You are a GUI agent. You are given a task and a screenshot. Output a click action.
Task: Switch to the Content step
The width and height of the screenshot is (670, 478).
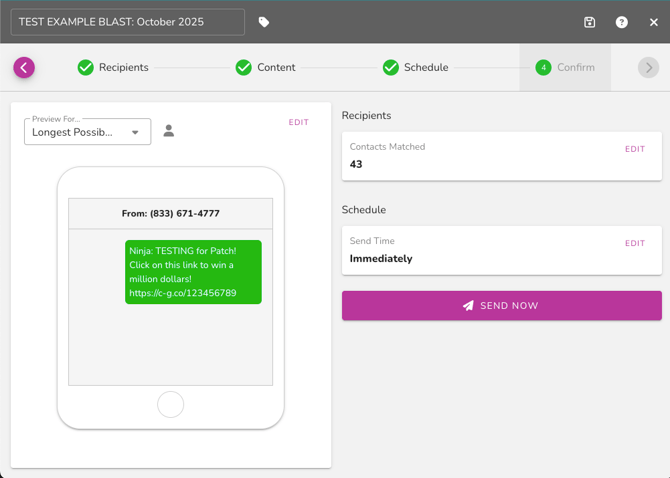click(276, 67)
